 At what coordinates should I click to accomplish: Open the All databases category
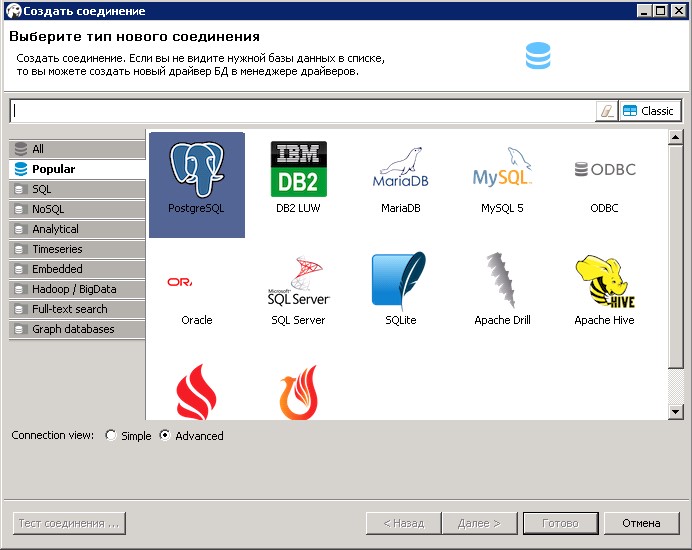click(x=77, y=149)
